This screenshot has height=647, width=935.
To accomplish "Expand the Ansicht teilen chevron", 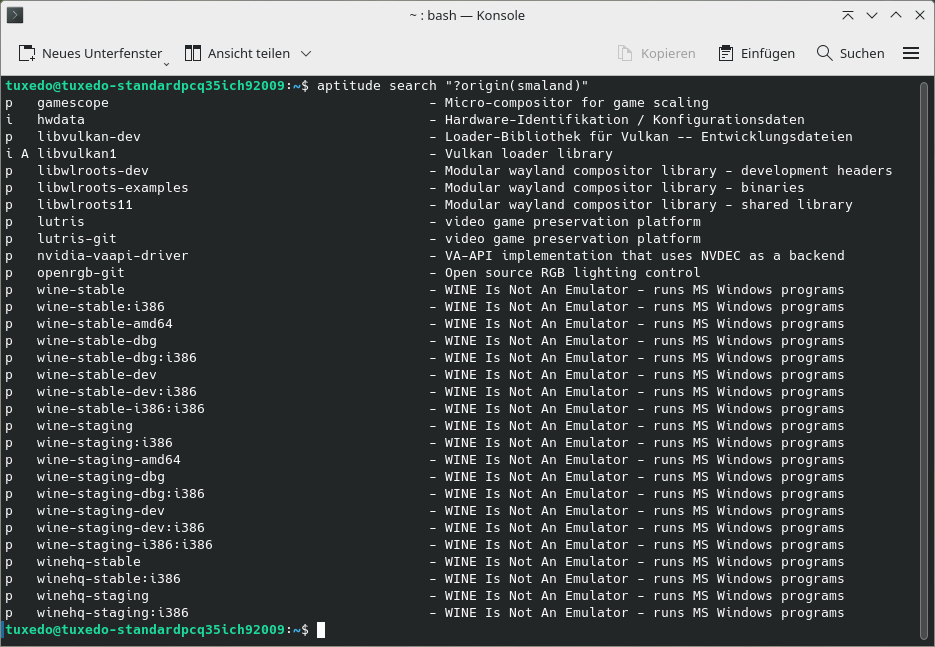I will click(306, 54).
